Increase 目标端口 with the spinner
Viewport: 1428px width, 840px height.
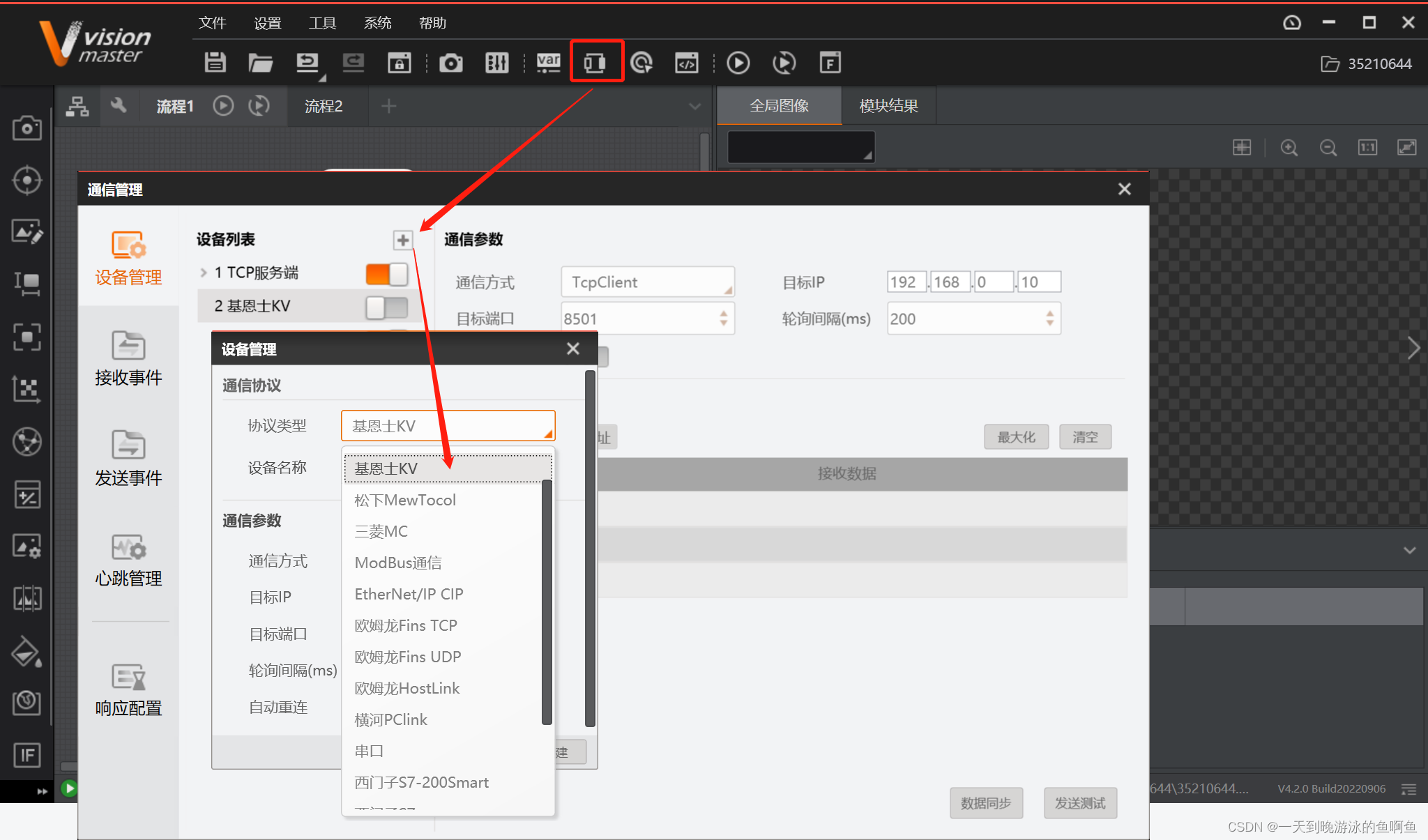pyautogui.click(x=725, y=313)
